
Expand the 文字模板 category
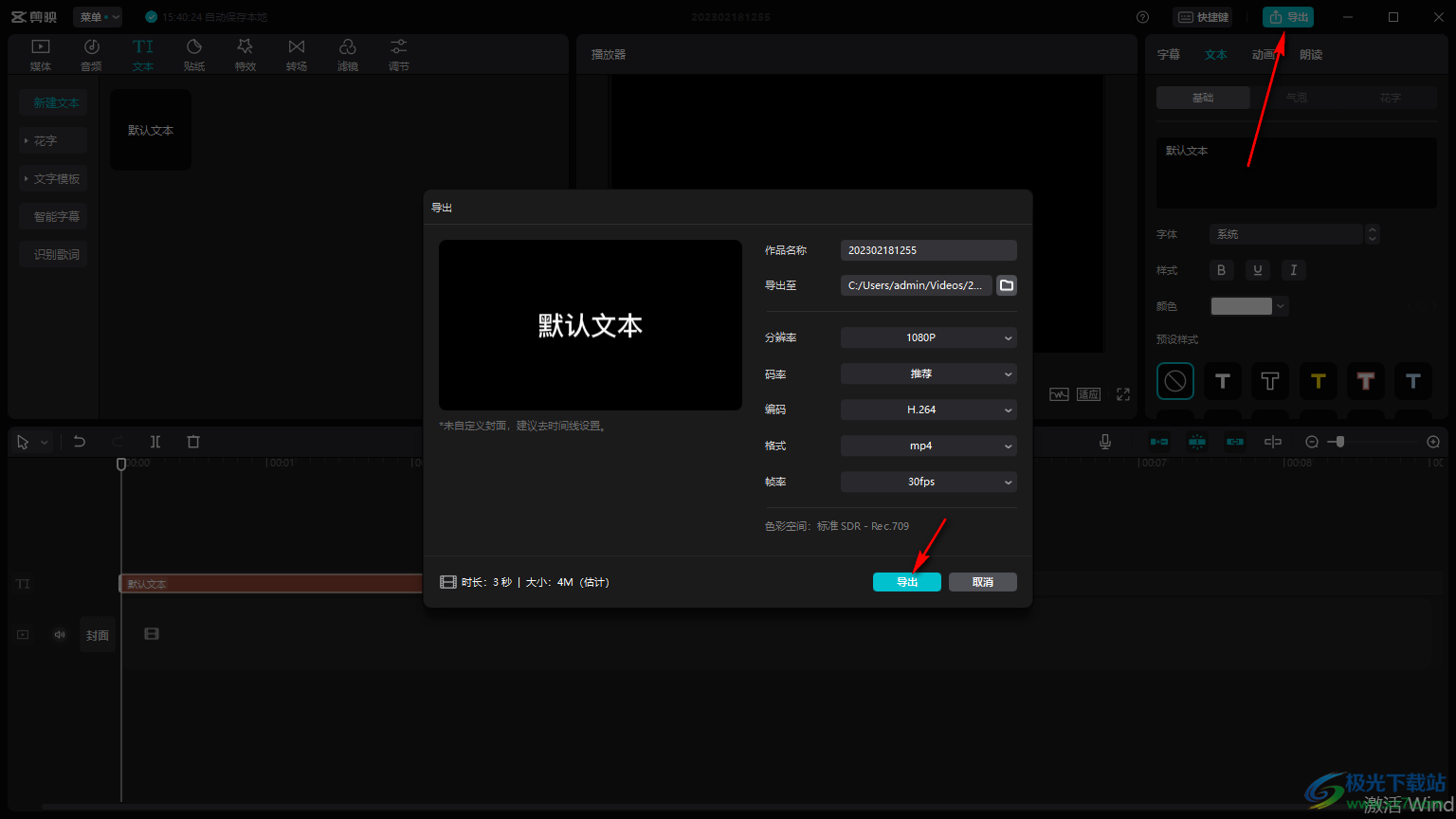54,178
